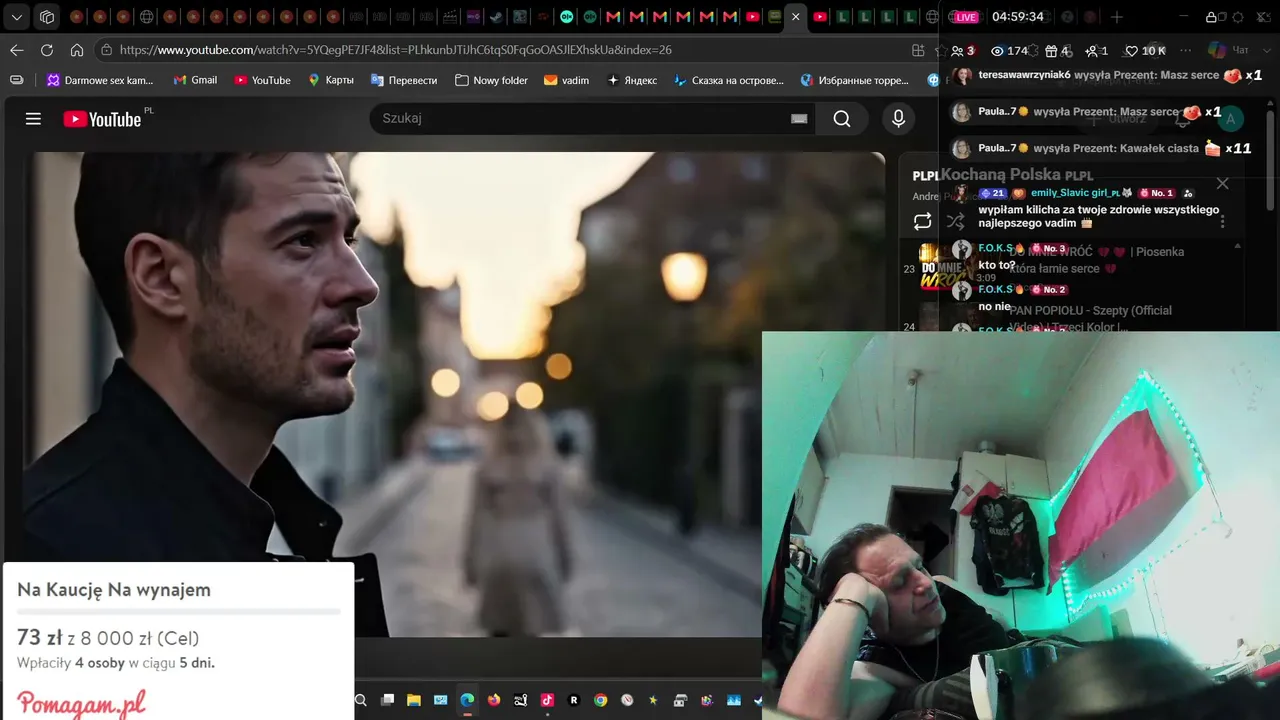The image size is (1280, 720).
Task: Open the YouTube guide hamburger menu
Action: coord(33,119)
